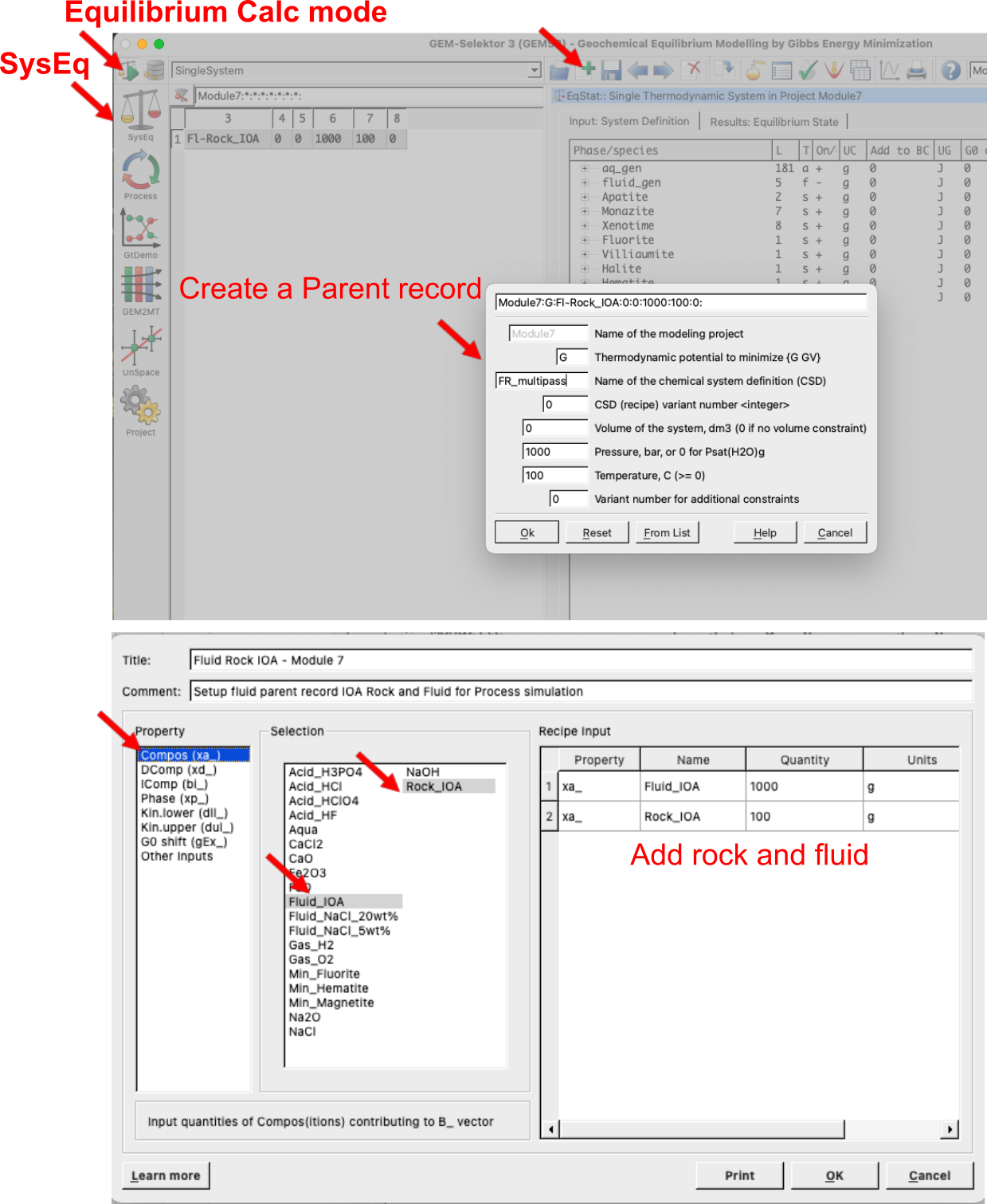Click the Recipe Input scrollbar left arrow
987x1204 pixels.
click(550, 1129)
